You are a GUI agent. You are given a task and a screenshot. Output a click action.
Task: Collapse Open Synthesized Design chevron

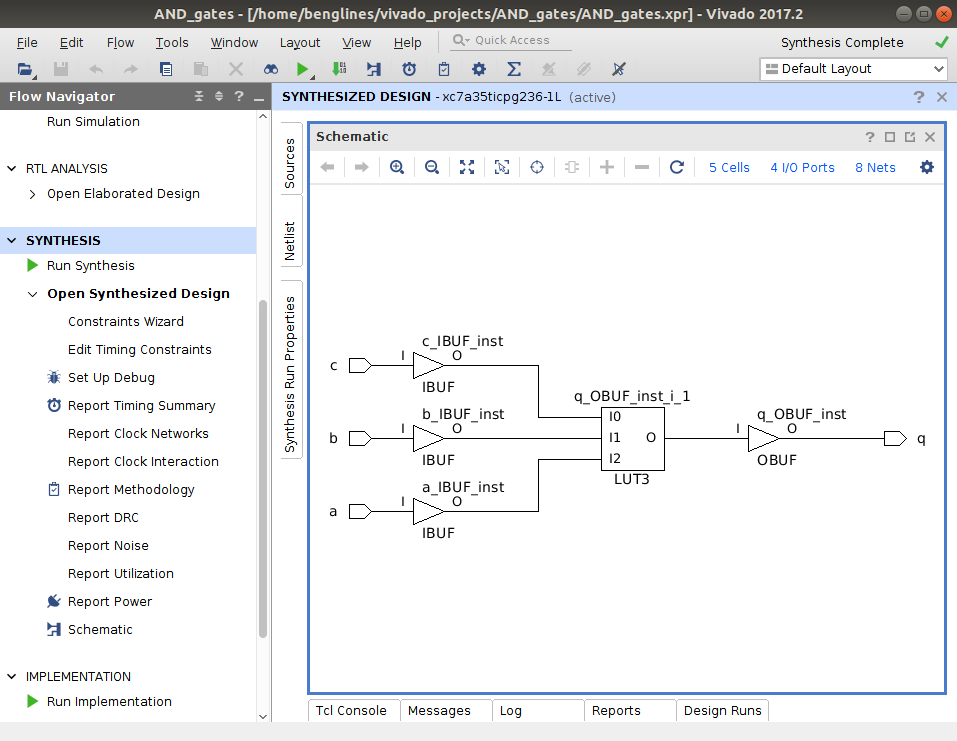click(x=32, y=294)
